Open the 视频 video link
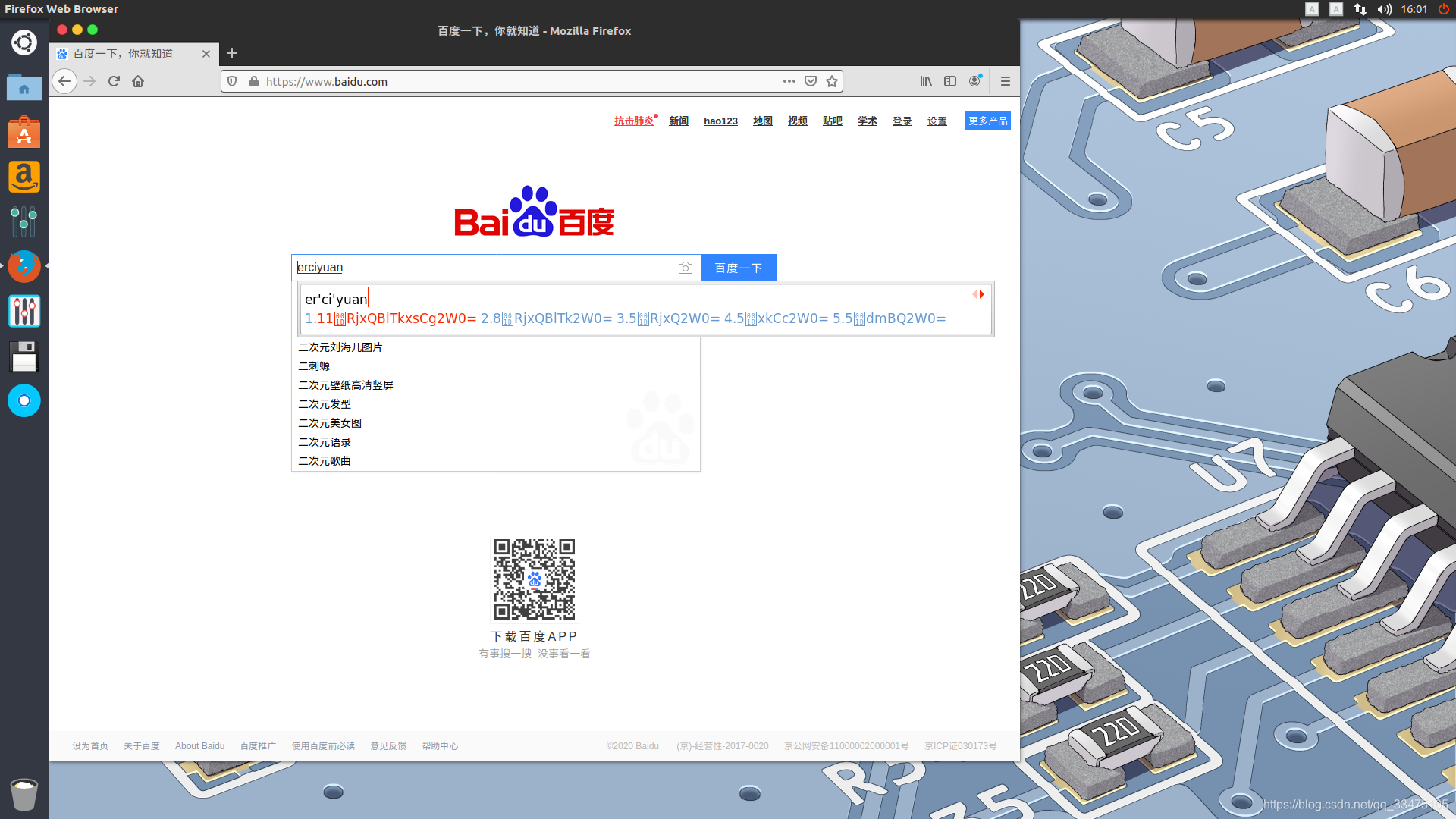 click(798, 121)
